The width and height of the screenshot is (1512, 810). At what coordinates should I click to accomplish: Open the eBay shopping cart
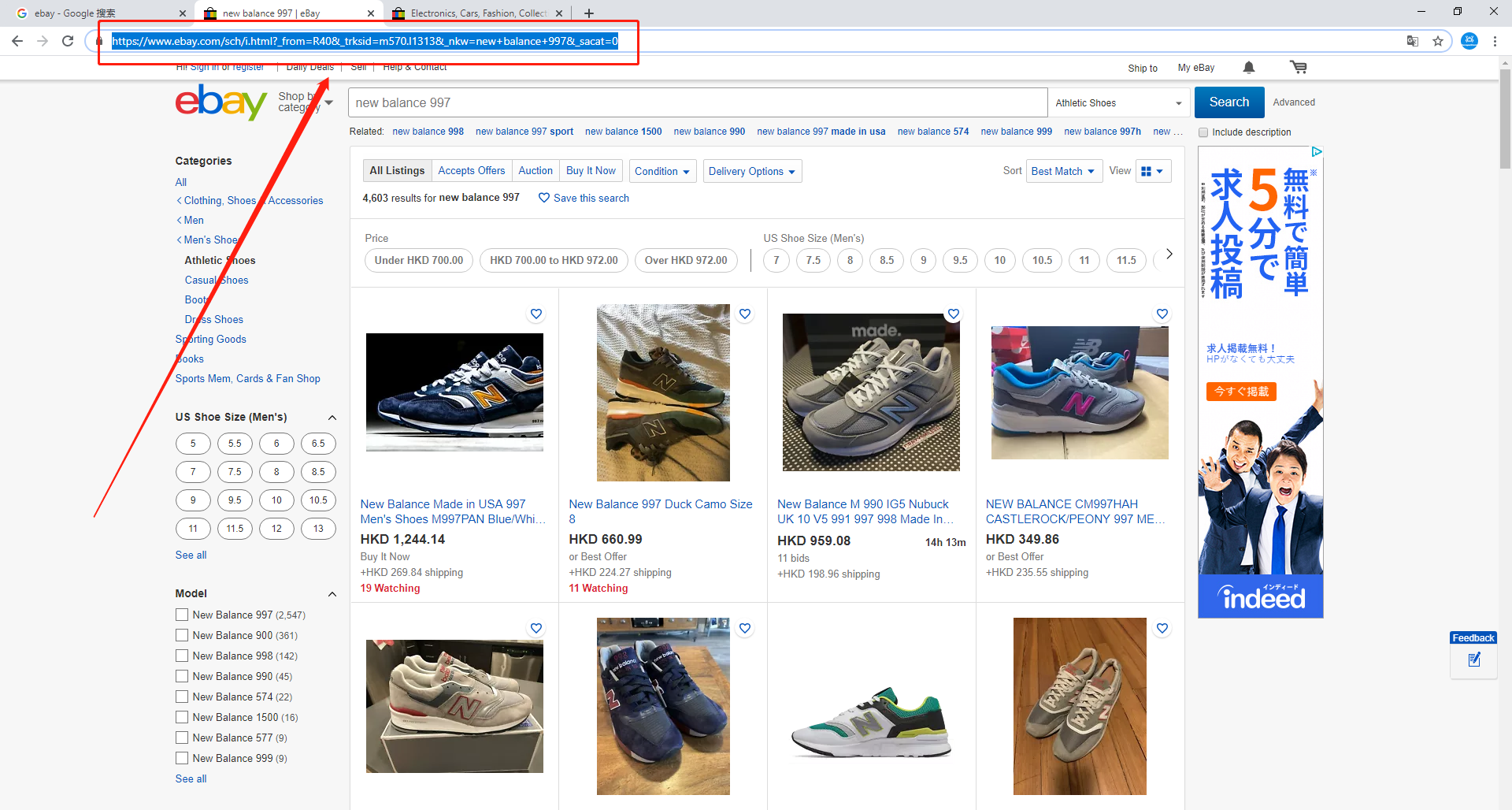1299,68
